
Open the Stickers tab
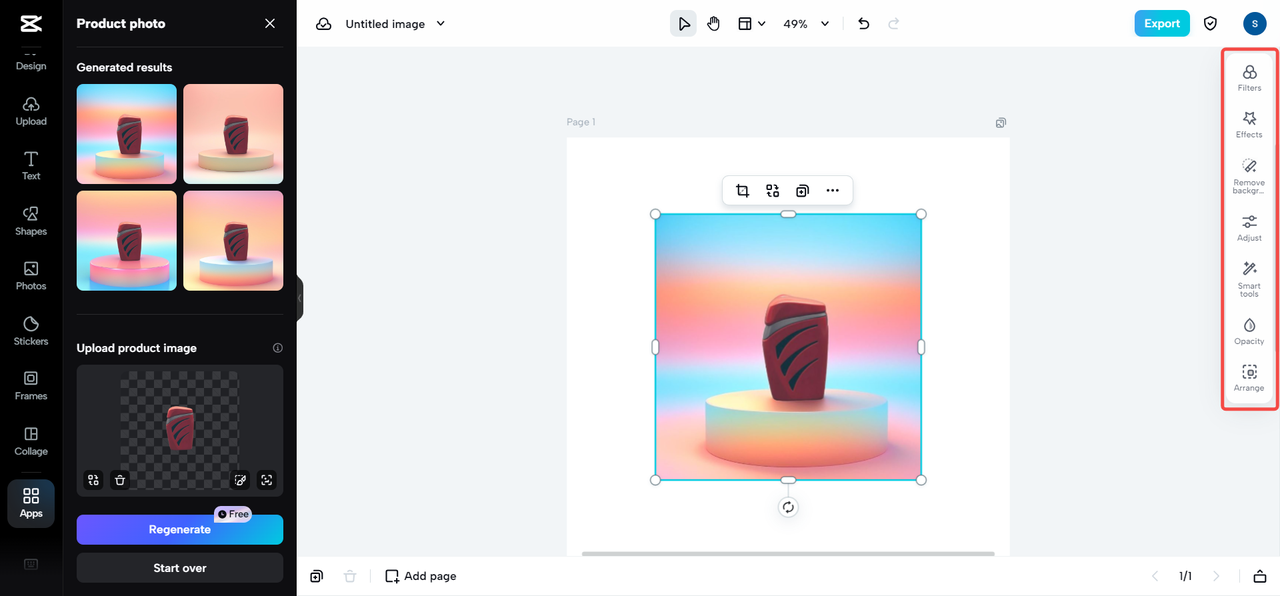31,331
